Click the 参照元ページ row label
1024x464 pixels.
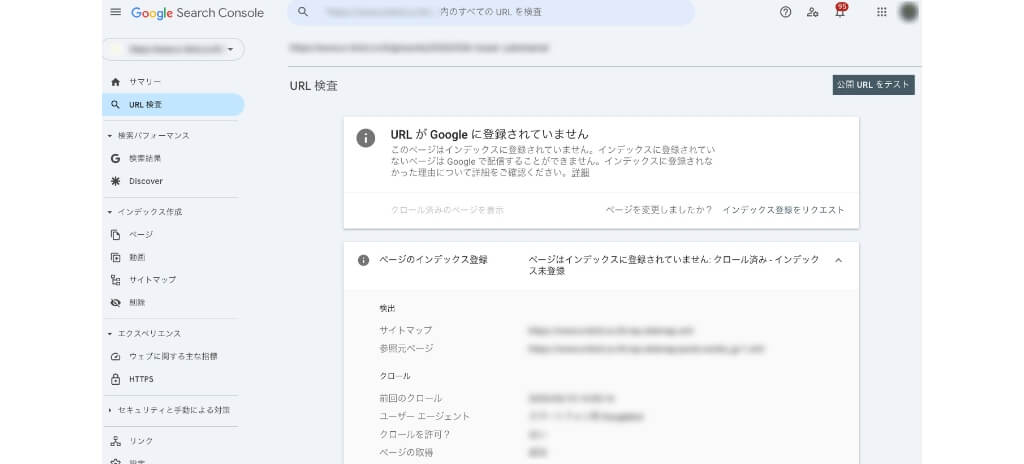click(x=406, y=348)
